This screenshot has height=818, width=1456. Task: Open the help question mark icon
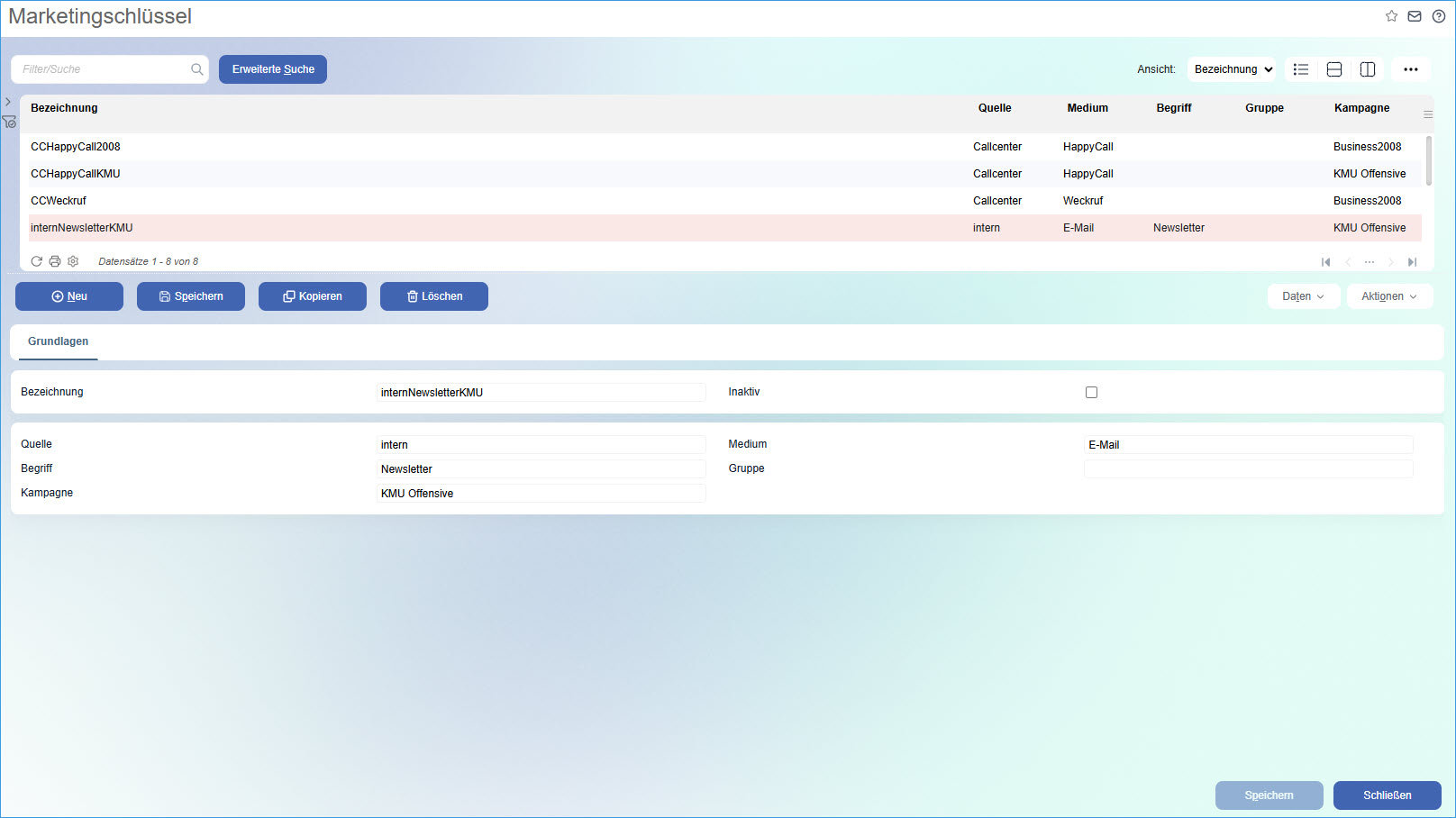click(x=1439, y=16)
